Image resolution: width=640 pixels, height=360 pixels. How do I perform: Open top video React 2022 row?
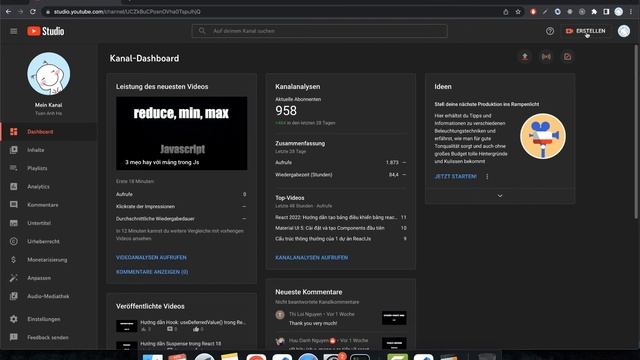341,218
